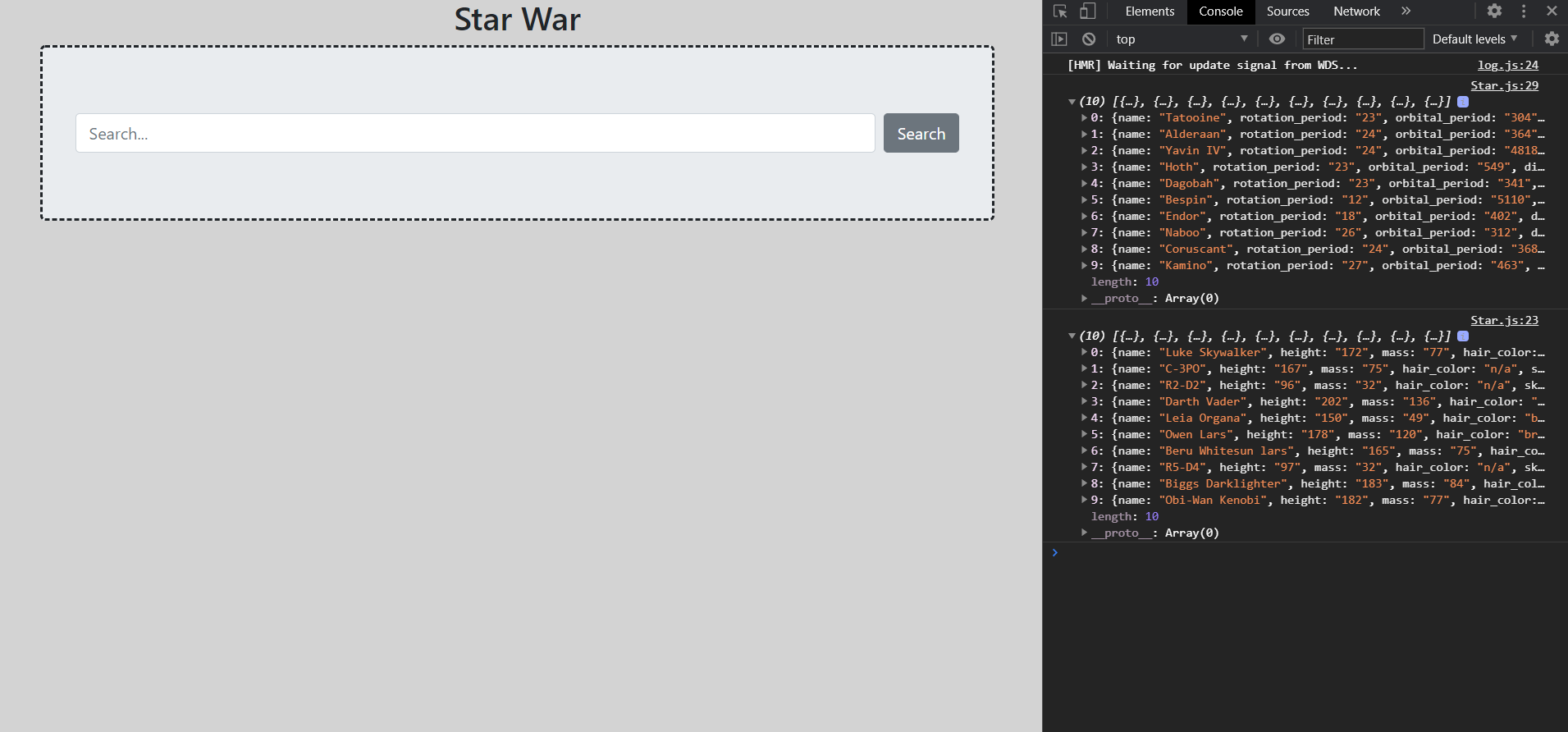Click the HMR waiting for update message
This screenshot has width=1568, height=732.
1212,66
